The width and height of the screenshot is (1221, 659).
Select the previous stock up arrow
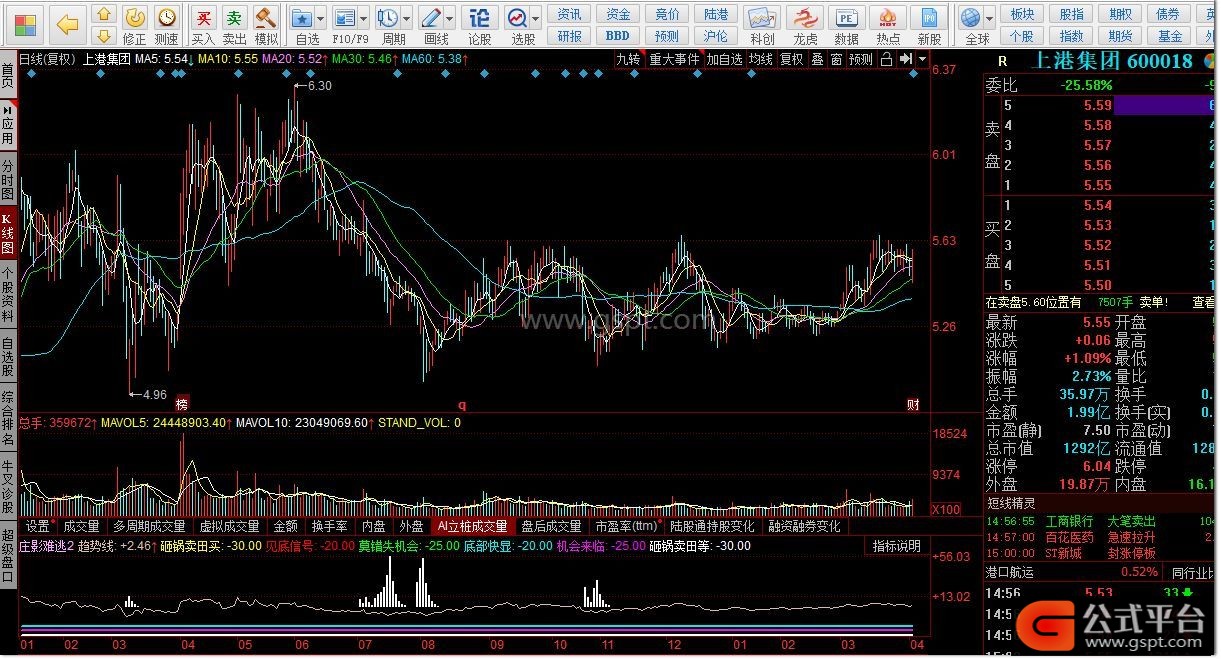tap(103, 14)
